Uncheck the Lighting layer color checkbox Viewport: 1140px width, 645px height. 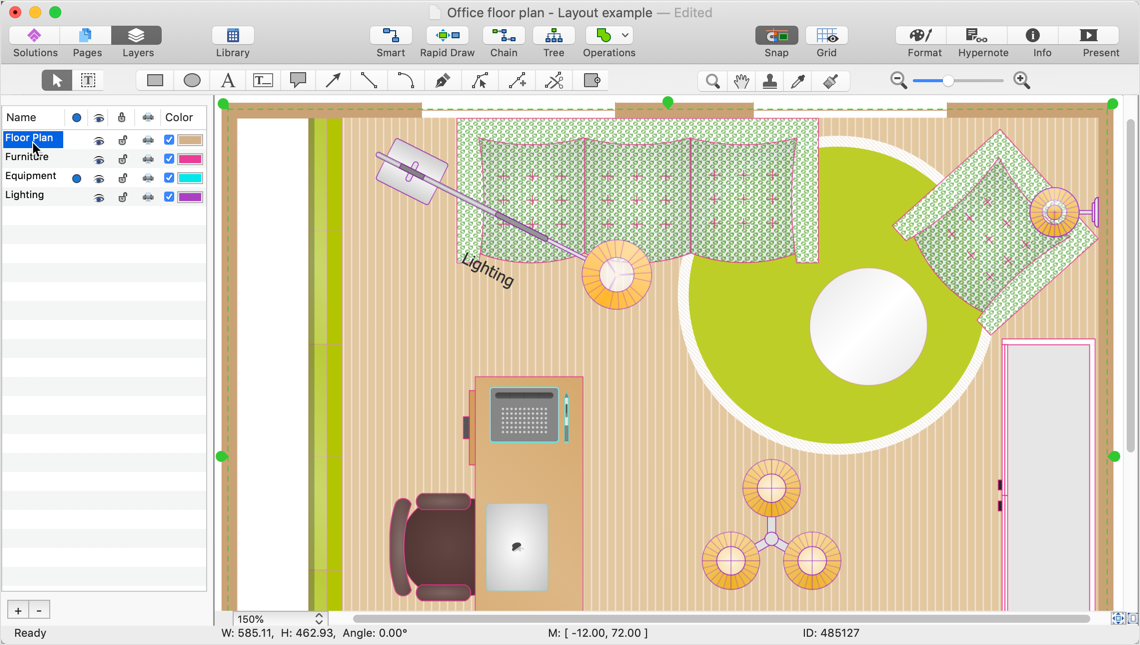pos(169,197)
